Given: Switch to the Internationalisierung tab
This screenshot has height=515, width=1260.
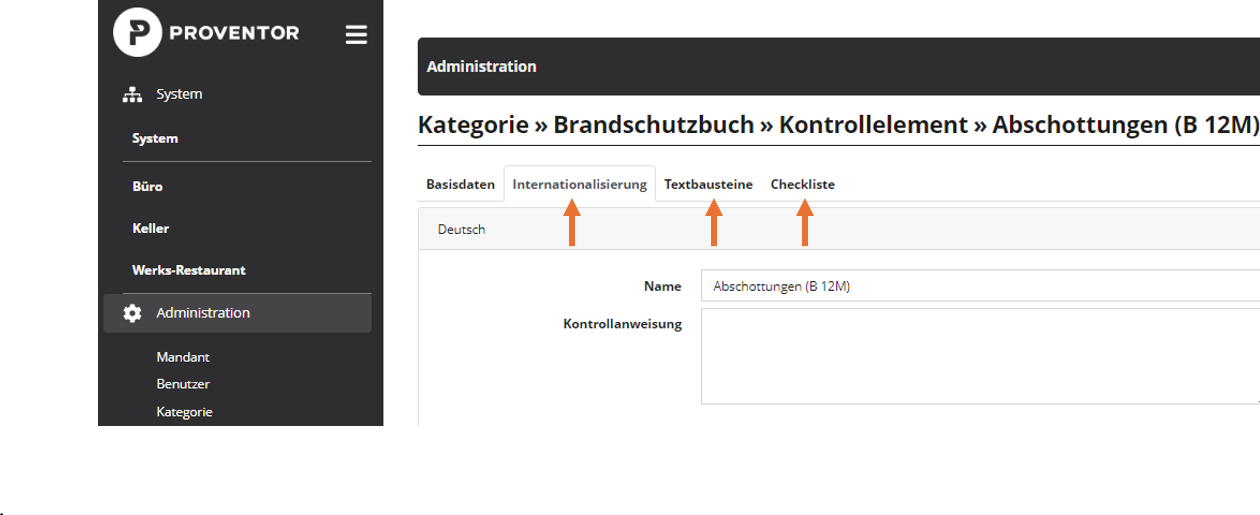Looking at the screenshot, I should 580,185.
